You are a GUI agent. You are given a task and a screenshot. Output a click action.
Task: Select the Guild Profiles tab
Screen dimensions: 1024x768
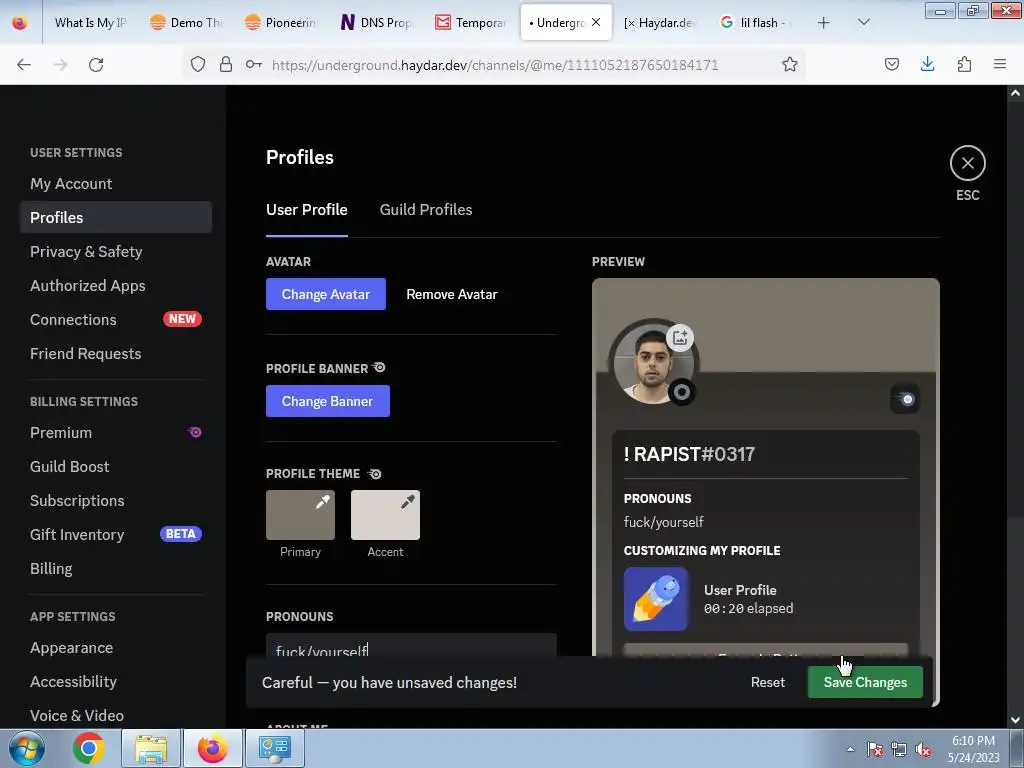tap(426, 210)
